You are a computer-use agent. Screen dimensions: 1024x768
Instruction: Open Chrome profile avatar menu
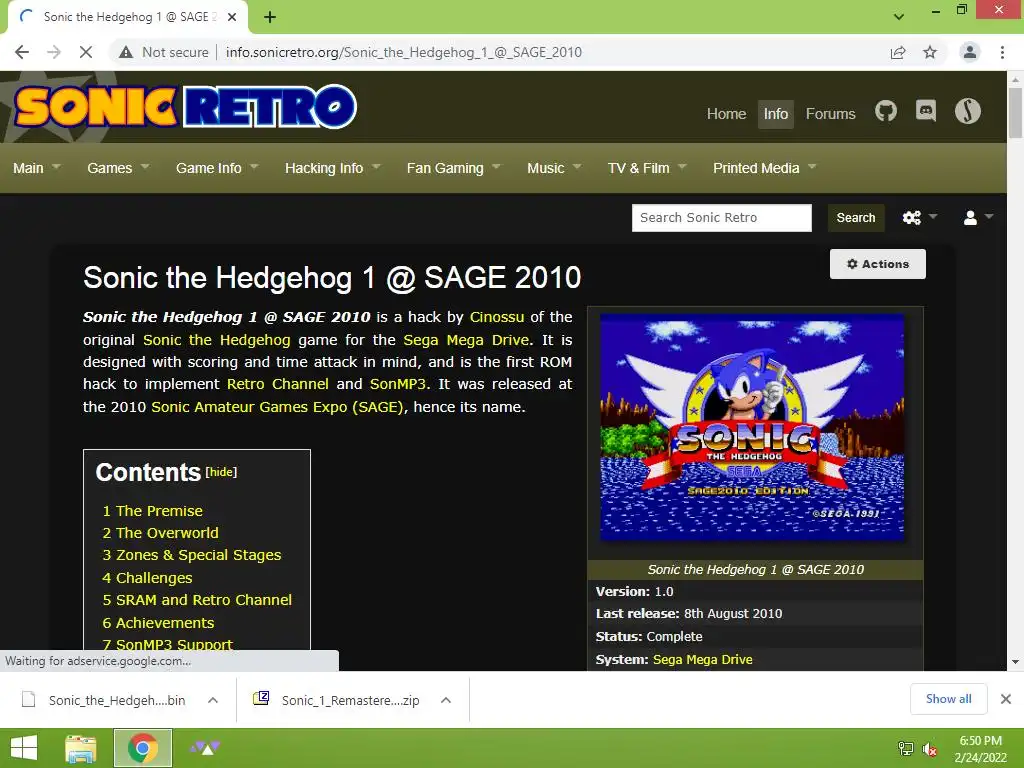click(x=970, y=52)
